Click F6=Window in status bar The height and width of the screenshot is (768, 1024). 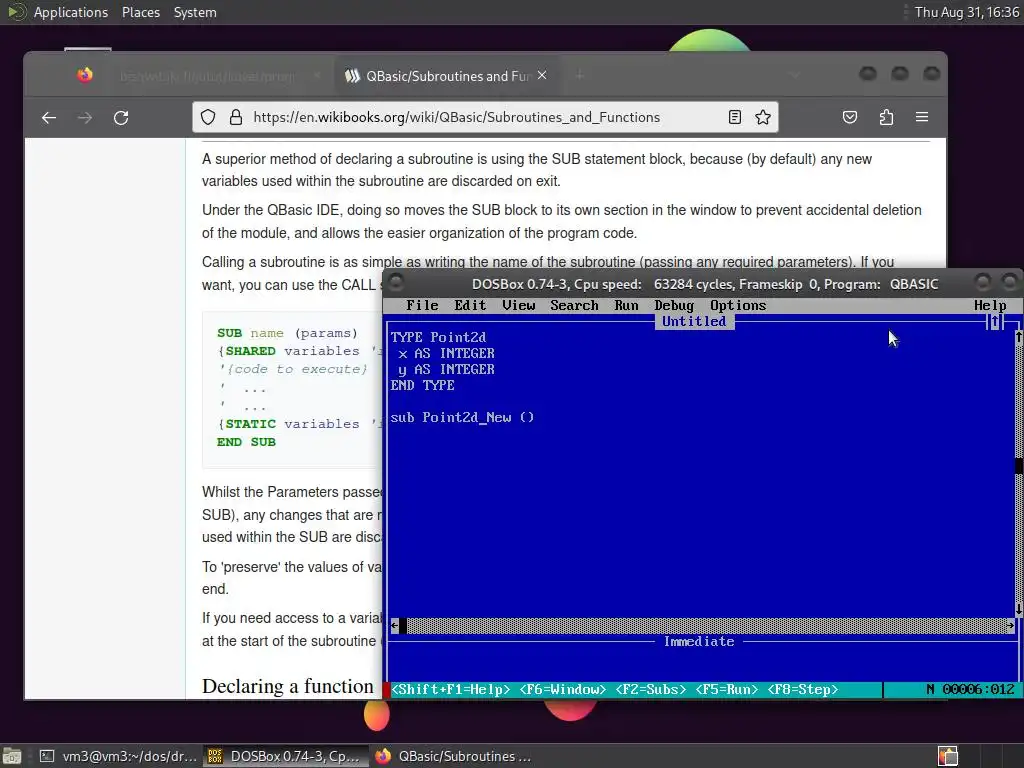tap(562, 690)
